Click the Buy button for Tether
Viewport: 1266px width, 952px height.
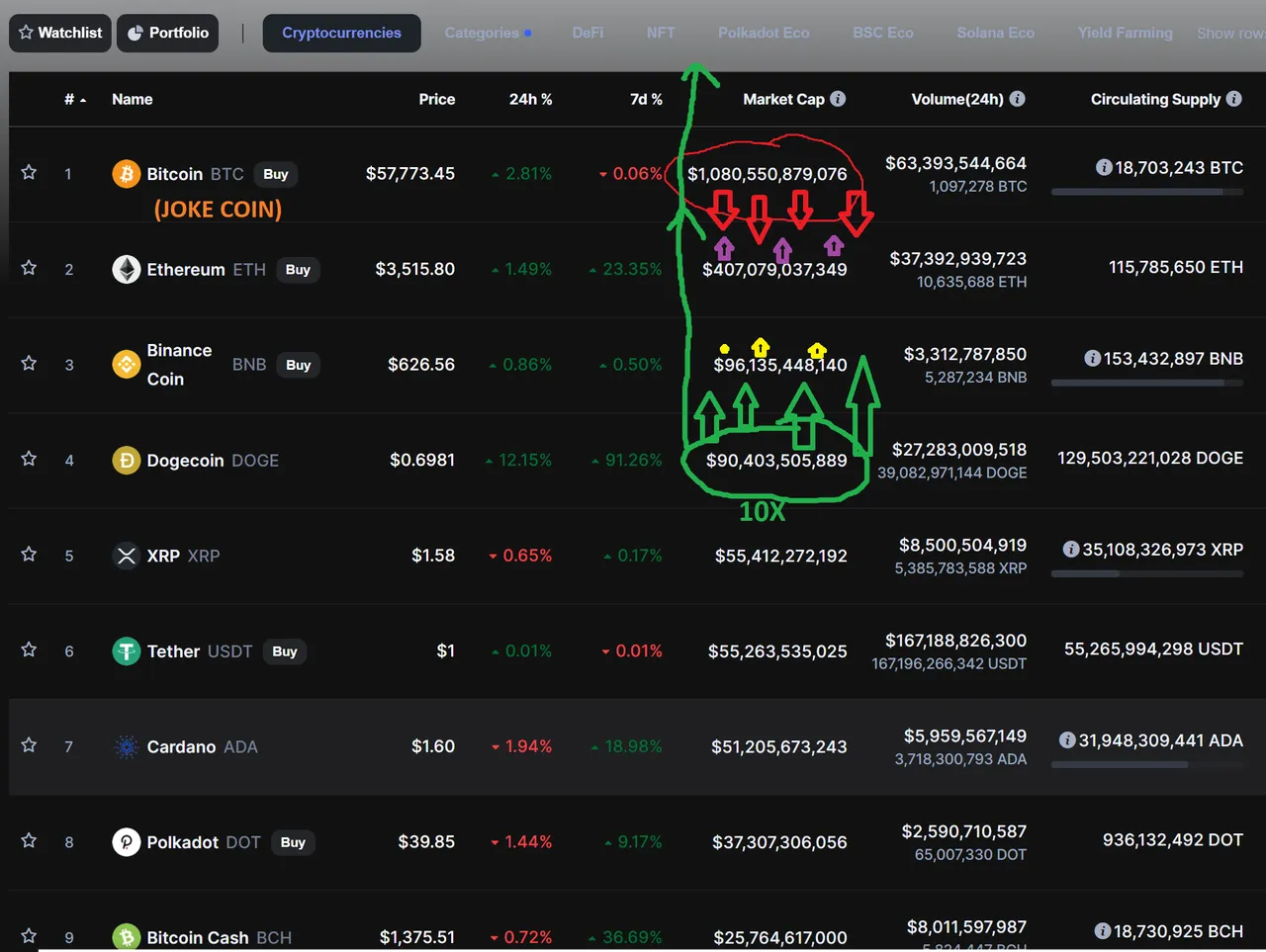pyautogui.click(x=285, y=651)
